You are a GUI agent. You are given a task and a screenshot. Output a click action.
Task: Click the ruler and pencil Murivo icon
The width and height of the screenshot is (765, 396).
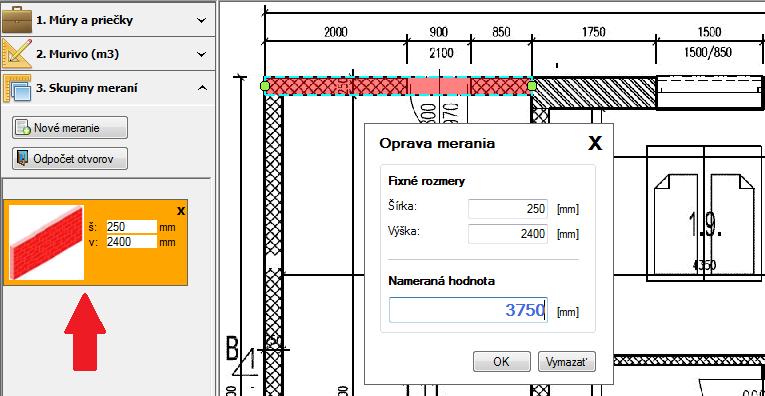click(17, 54)
